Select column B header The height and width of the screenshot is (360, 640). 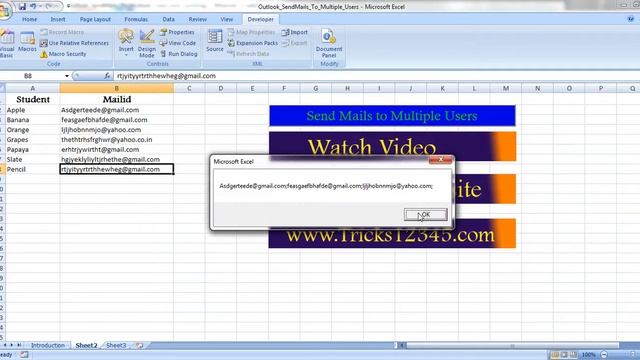117,88
